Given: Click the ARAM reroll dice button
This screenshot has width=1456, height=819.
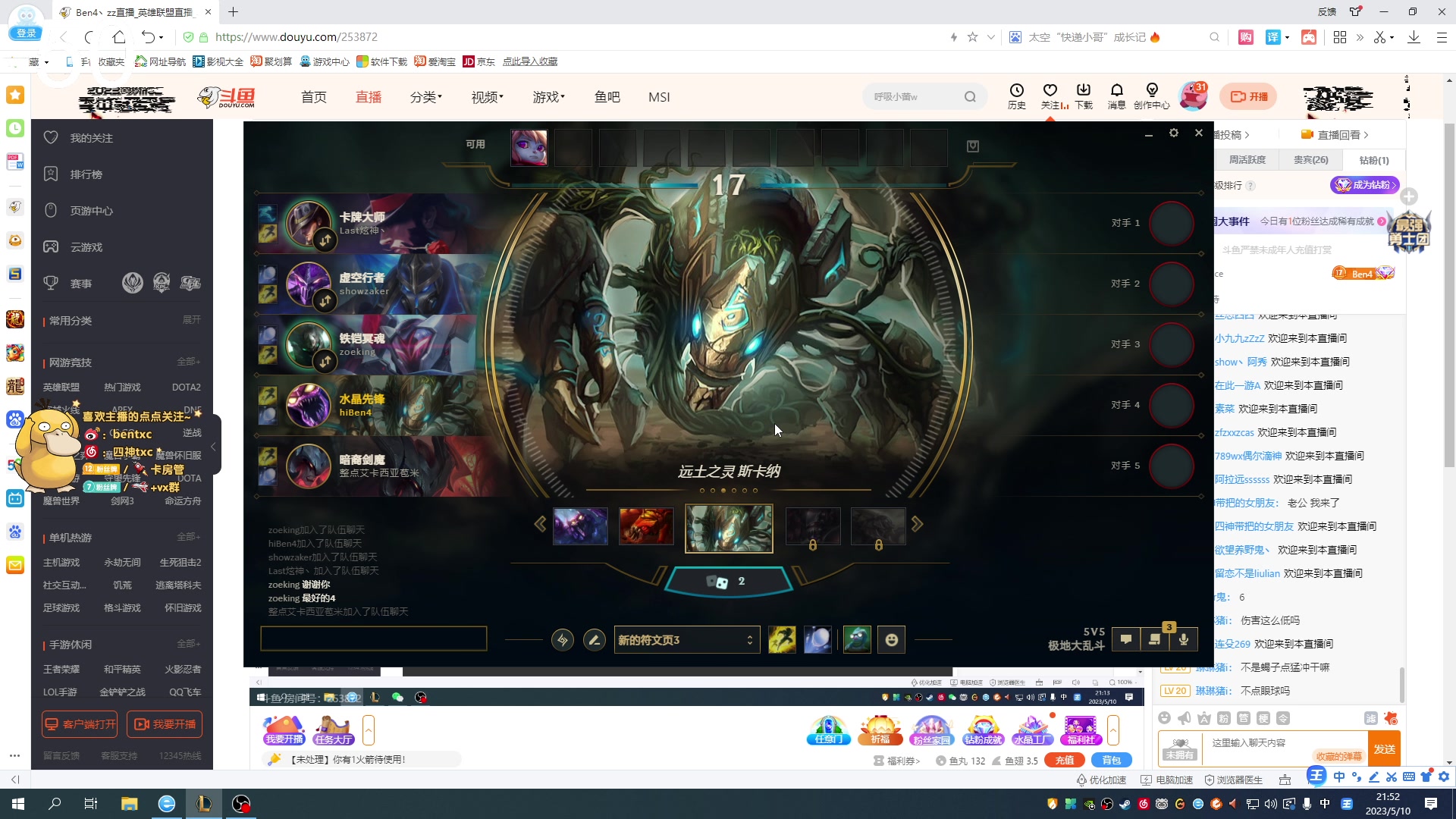Looking at the screenshot, I should click(x=728, y=582).
